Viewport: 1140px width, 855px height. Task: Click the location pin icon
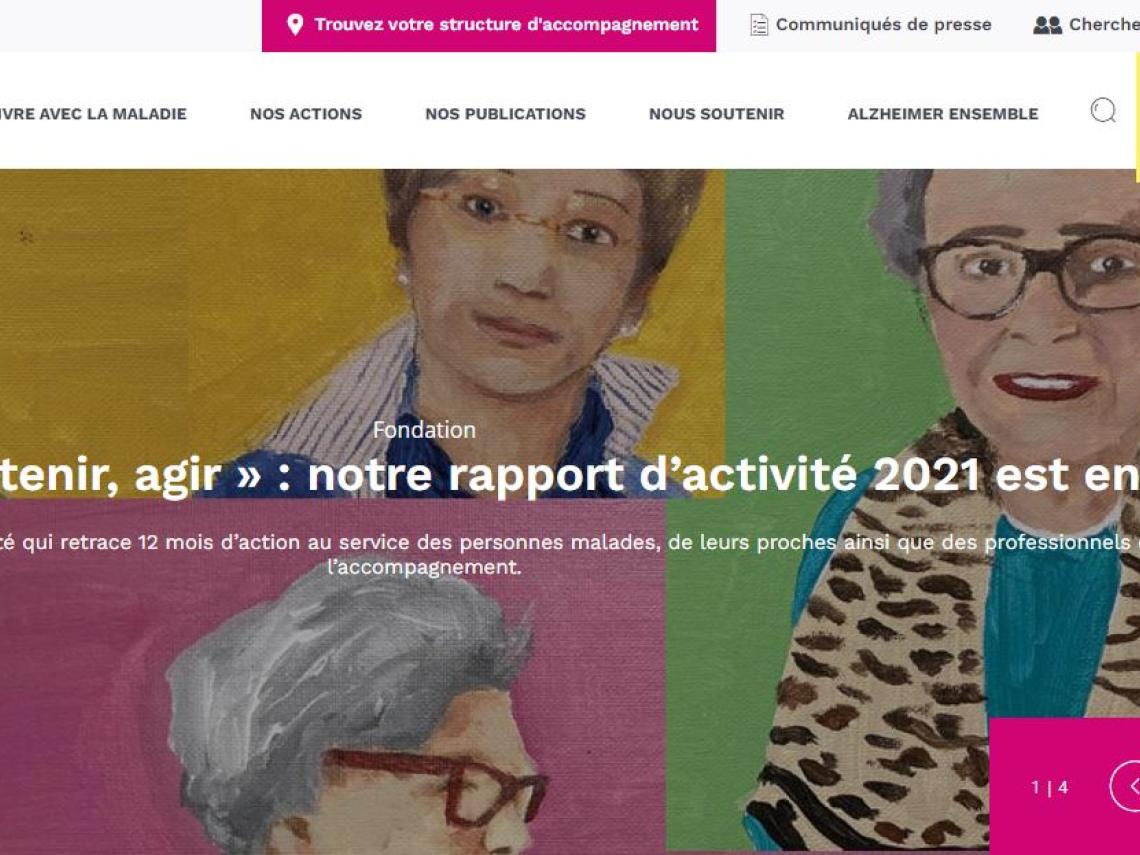[x=294, y=25]
